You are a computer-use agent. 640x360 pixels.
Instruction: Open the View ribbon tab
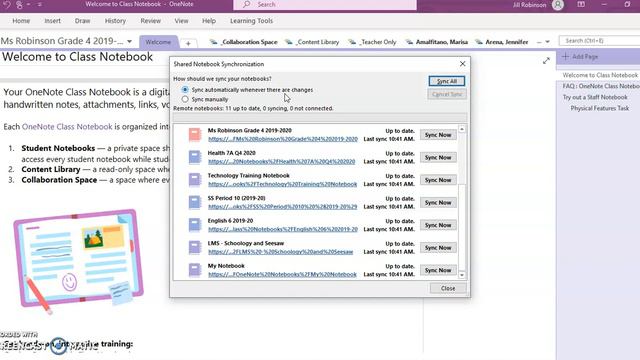click(181, 21)
